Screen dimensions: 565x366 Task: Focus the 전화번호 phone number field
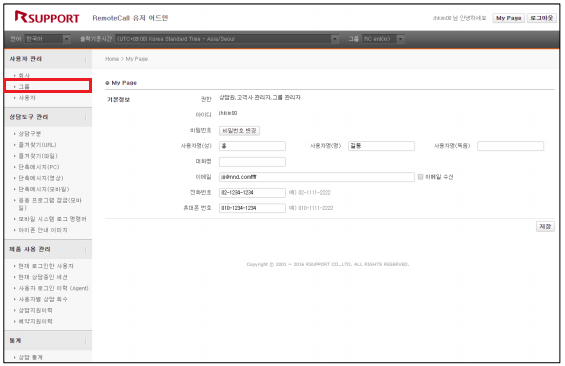coord(252,193)
